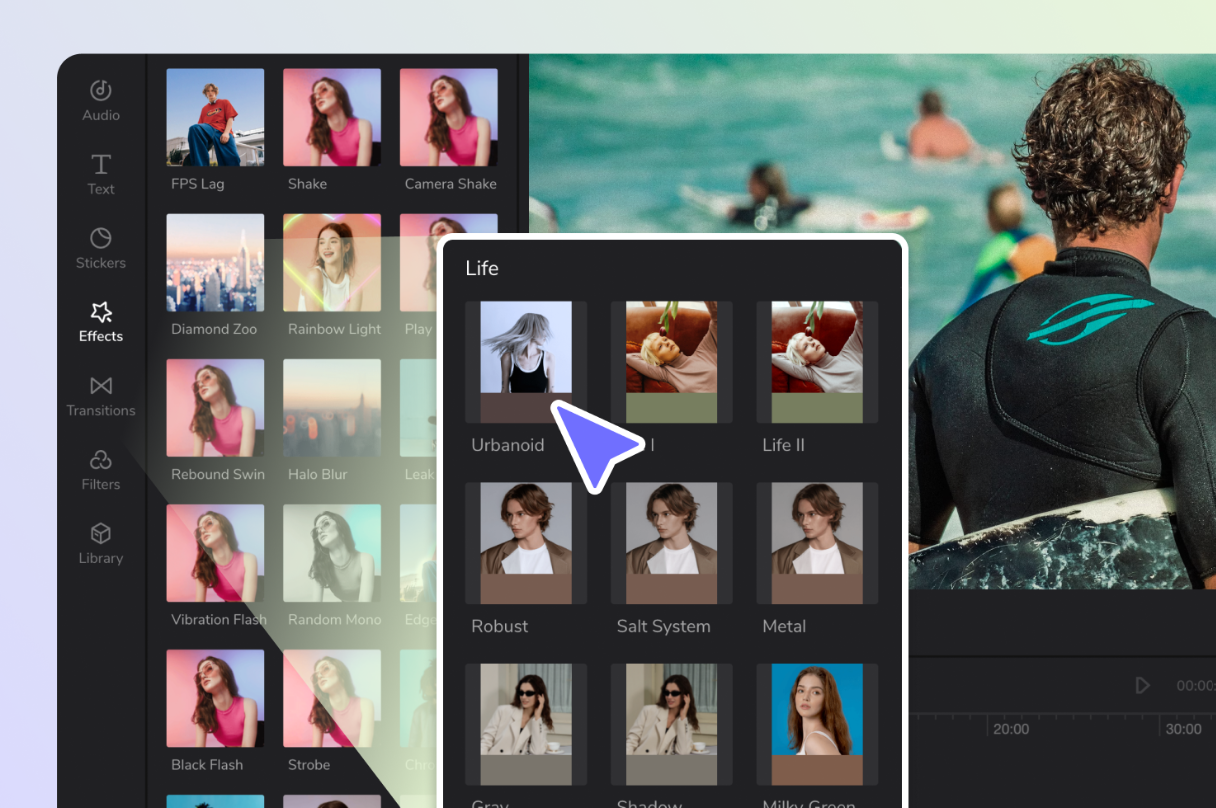
Task: Choose the Shadow filter thumbnail
Action: pos(672,724)
